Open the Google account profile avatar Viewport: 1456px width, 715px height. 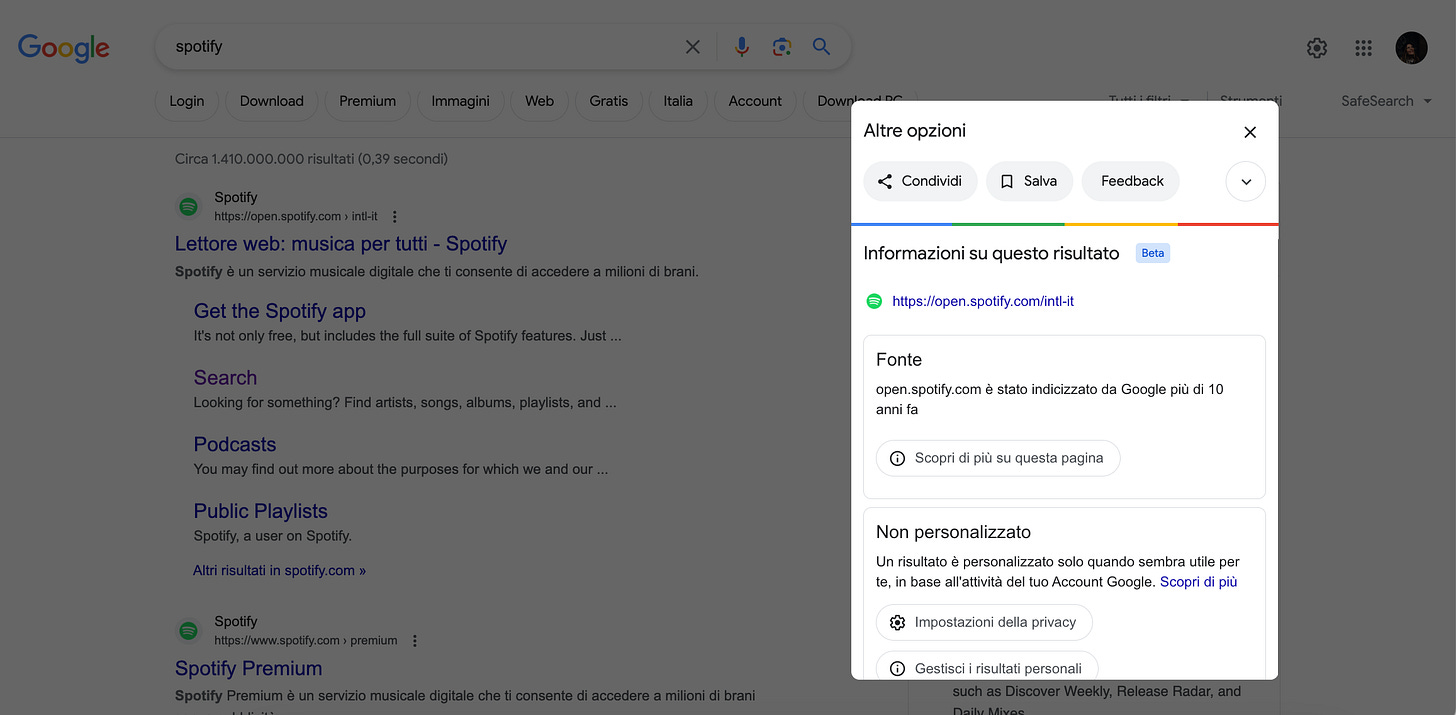(x=1412, y=48)
